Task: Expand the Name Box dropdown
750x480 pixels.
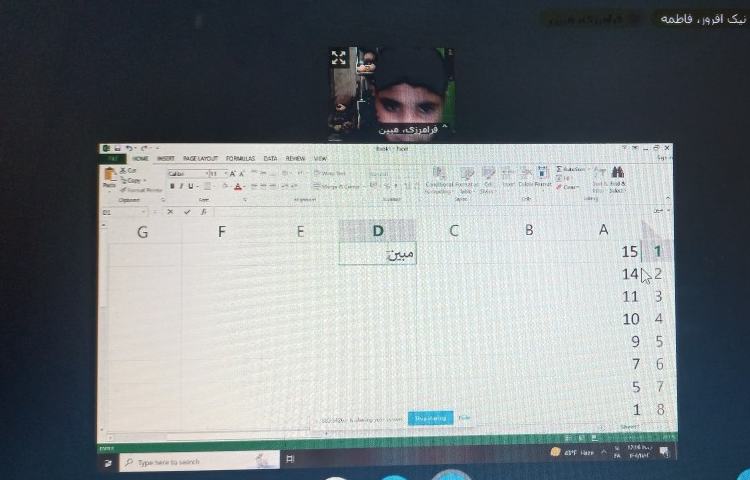Action: tap(144, 212)
